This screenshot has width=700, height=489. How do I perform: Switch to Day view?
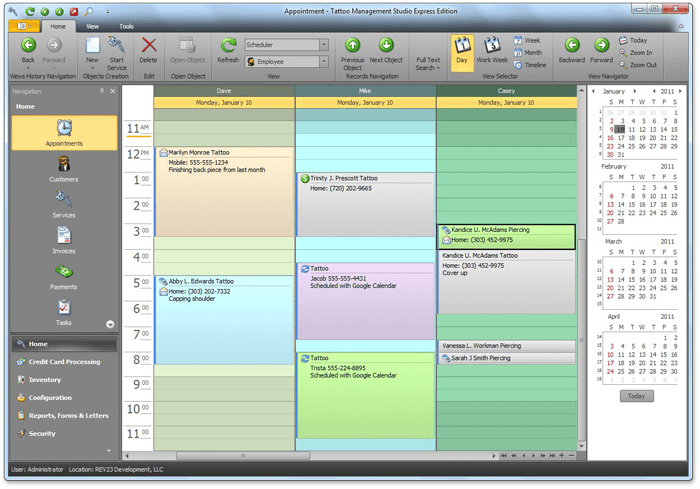pos(462,53)
